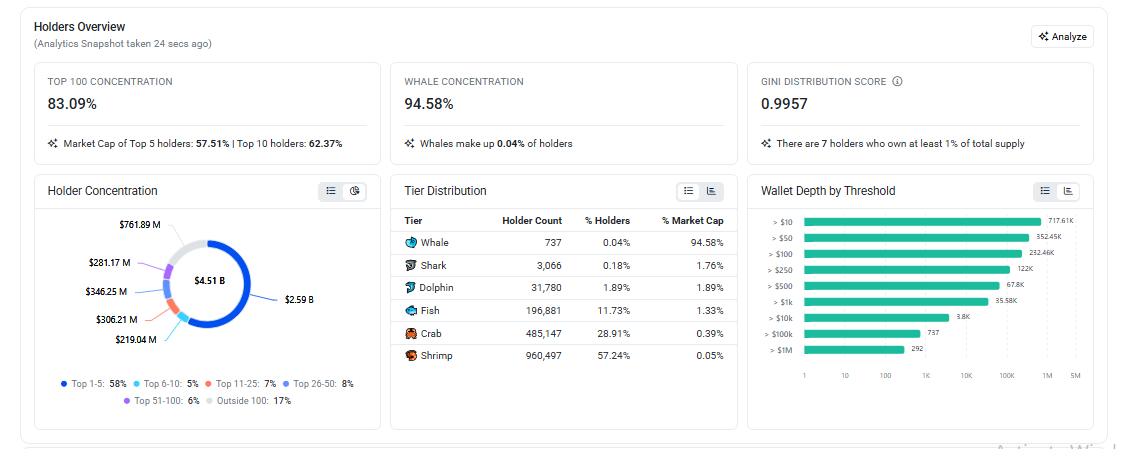Screen dimensions: 1130x449
Task: Show Wallet Depth as list view
Action: point(1045,191)
